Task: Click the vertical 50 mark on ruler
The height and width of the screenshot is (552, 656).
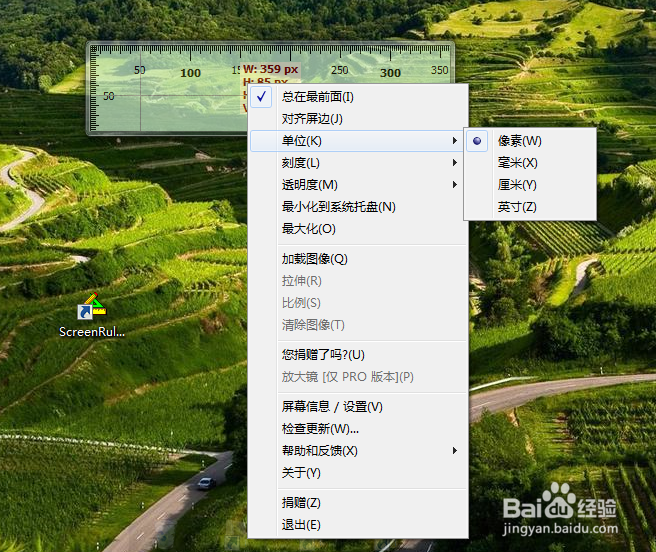Action: 109,96
